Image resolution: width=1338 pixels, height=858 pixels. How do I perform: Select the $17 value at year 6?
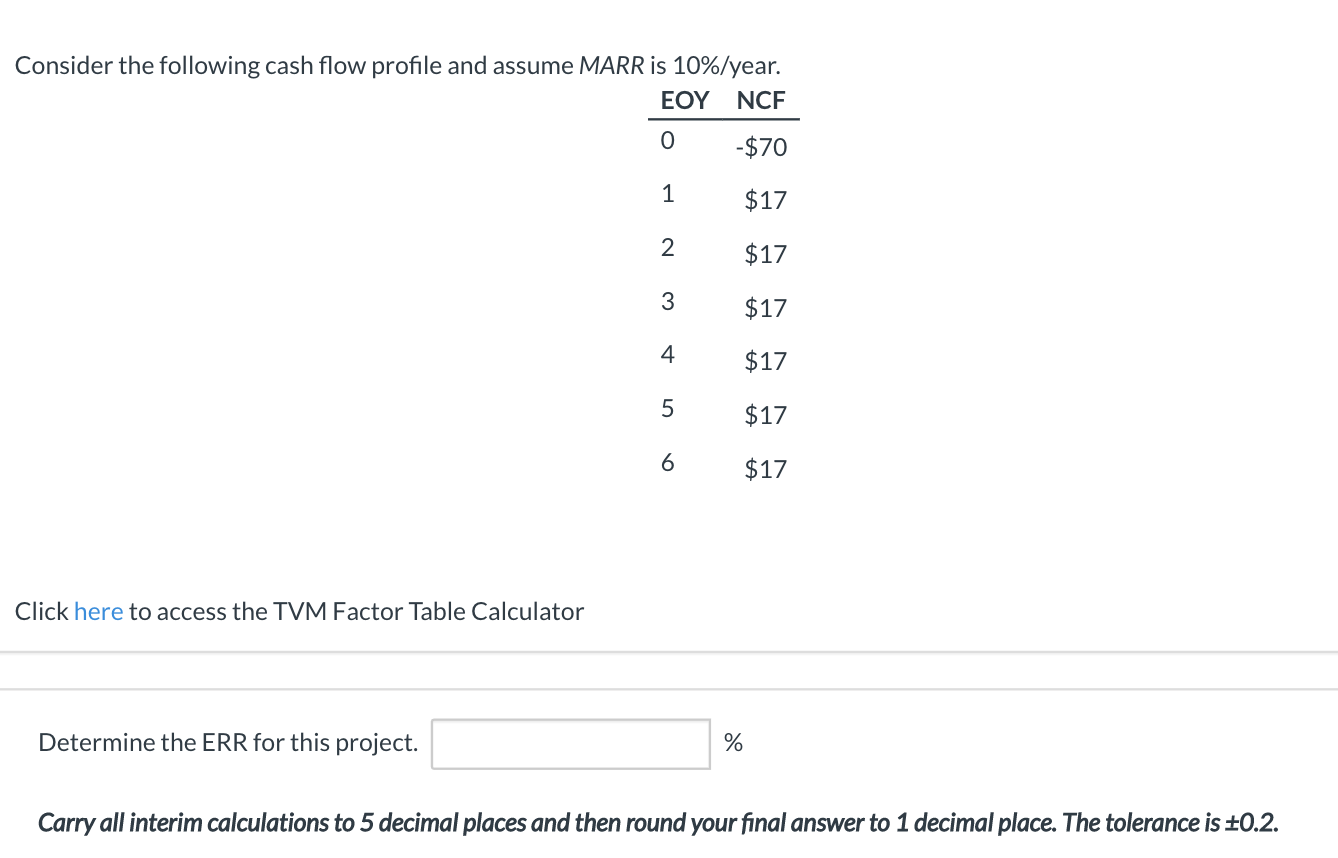[765, 468]
